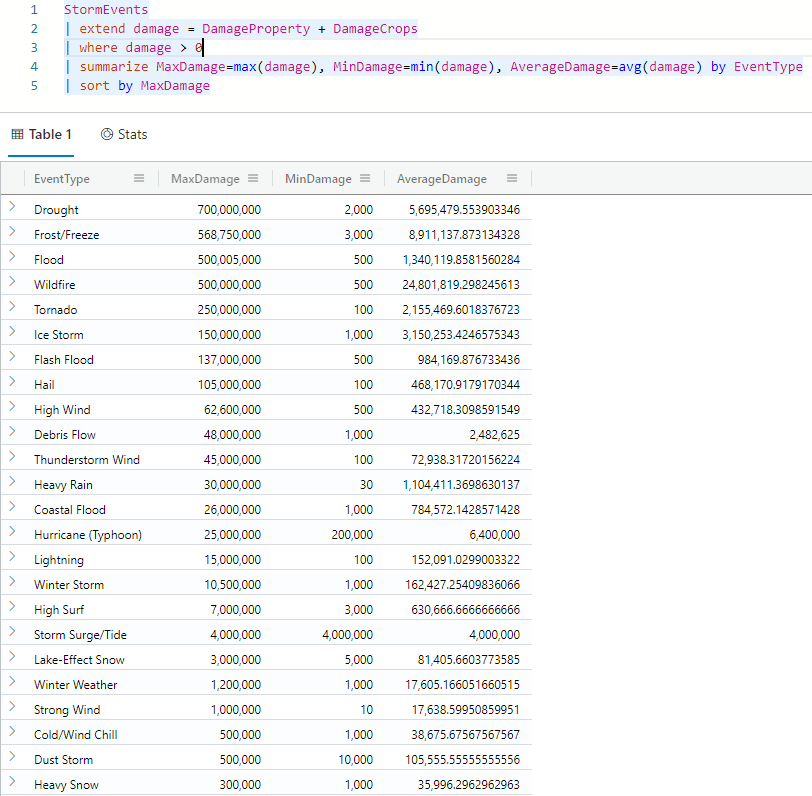Image resolution: width=812 pixels, height=796 pixels.
Task: Select the Lightning average 152,091.0299003322
Action: pos(466,560)
